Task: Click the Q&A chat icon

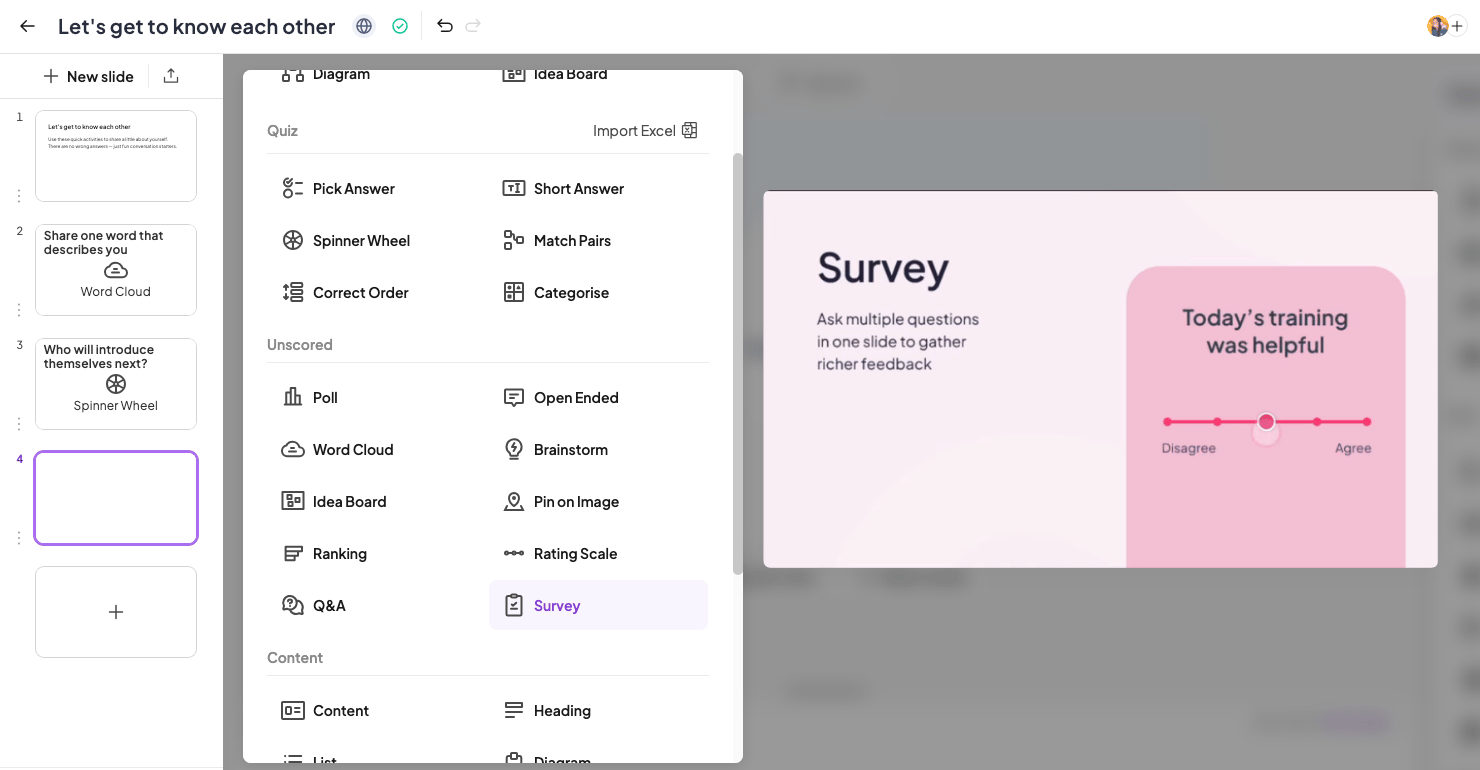Action: (x=293, y=605)
